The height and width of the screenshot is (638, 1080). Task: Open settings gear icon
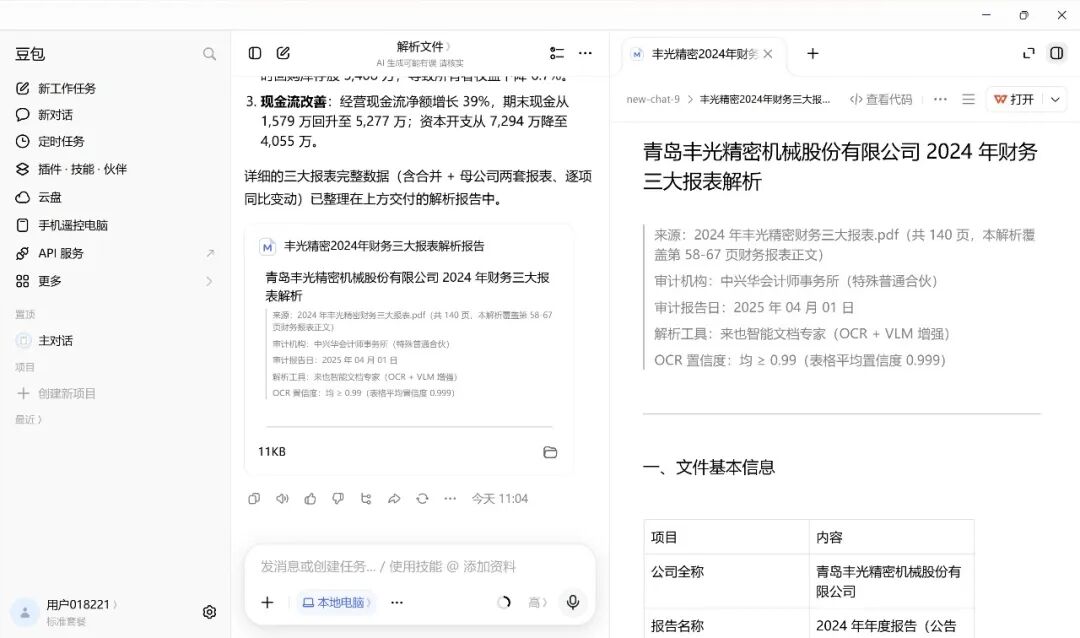(x=209, y=612)
